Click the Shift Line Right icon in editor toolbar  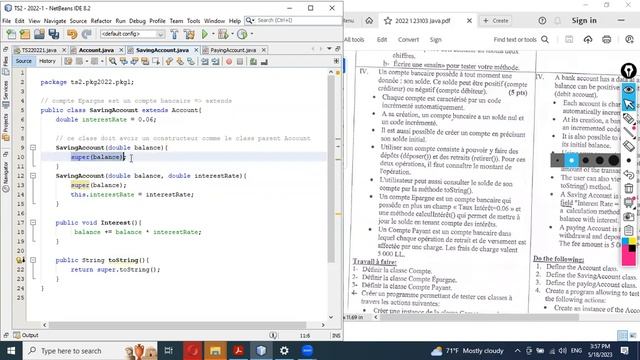[215, 62]
